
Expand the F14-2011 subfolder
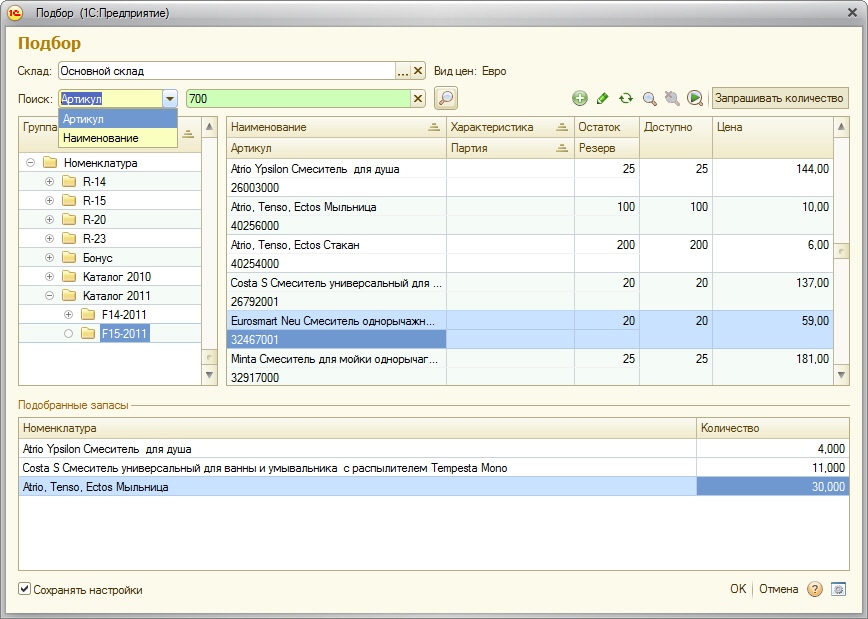(68, 315)
